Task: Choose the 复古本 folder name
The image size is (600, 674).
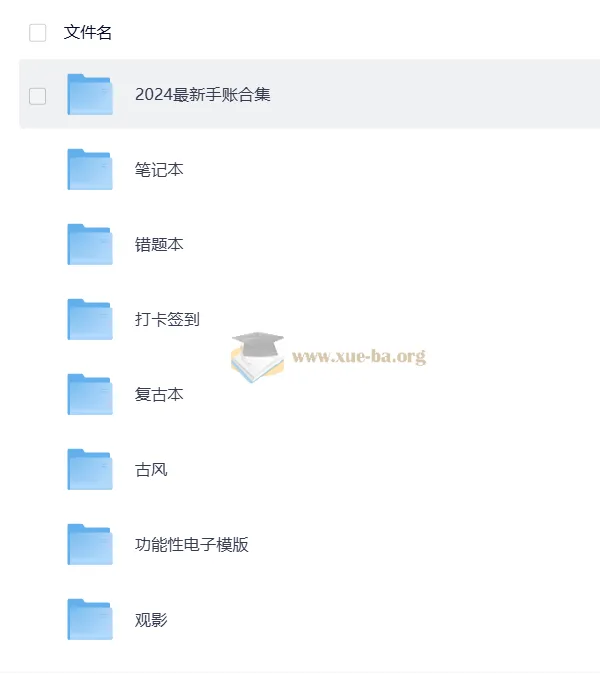Action: (159, 394)
